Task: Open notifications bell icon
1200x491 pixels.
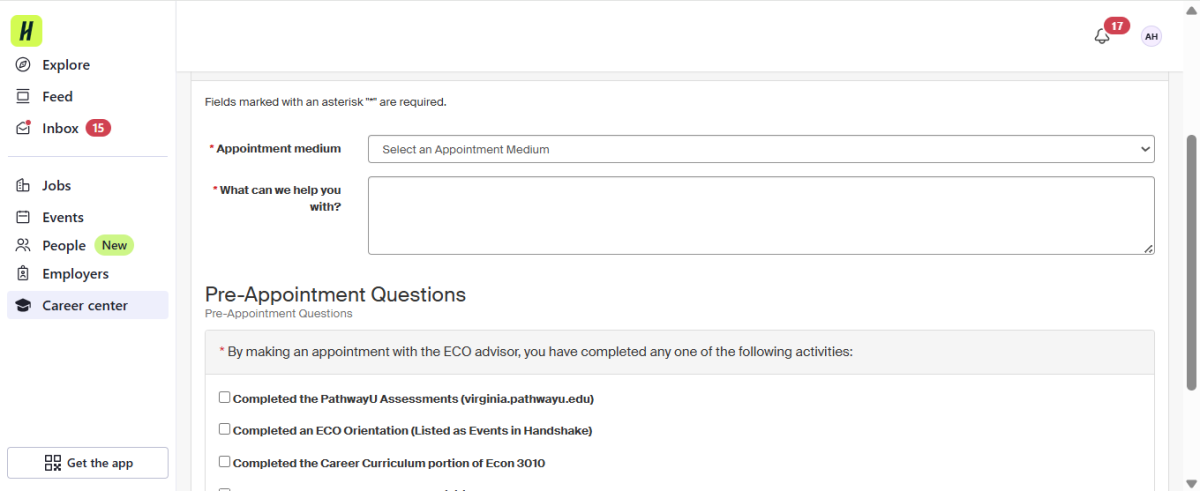Action: pyautogui.click(x=1102, y=37)
